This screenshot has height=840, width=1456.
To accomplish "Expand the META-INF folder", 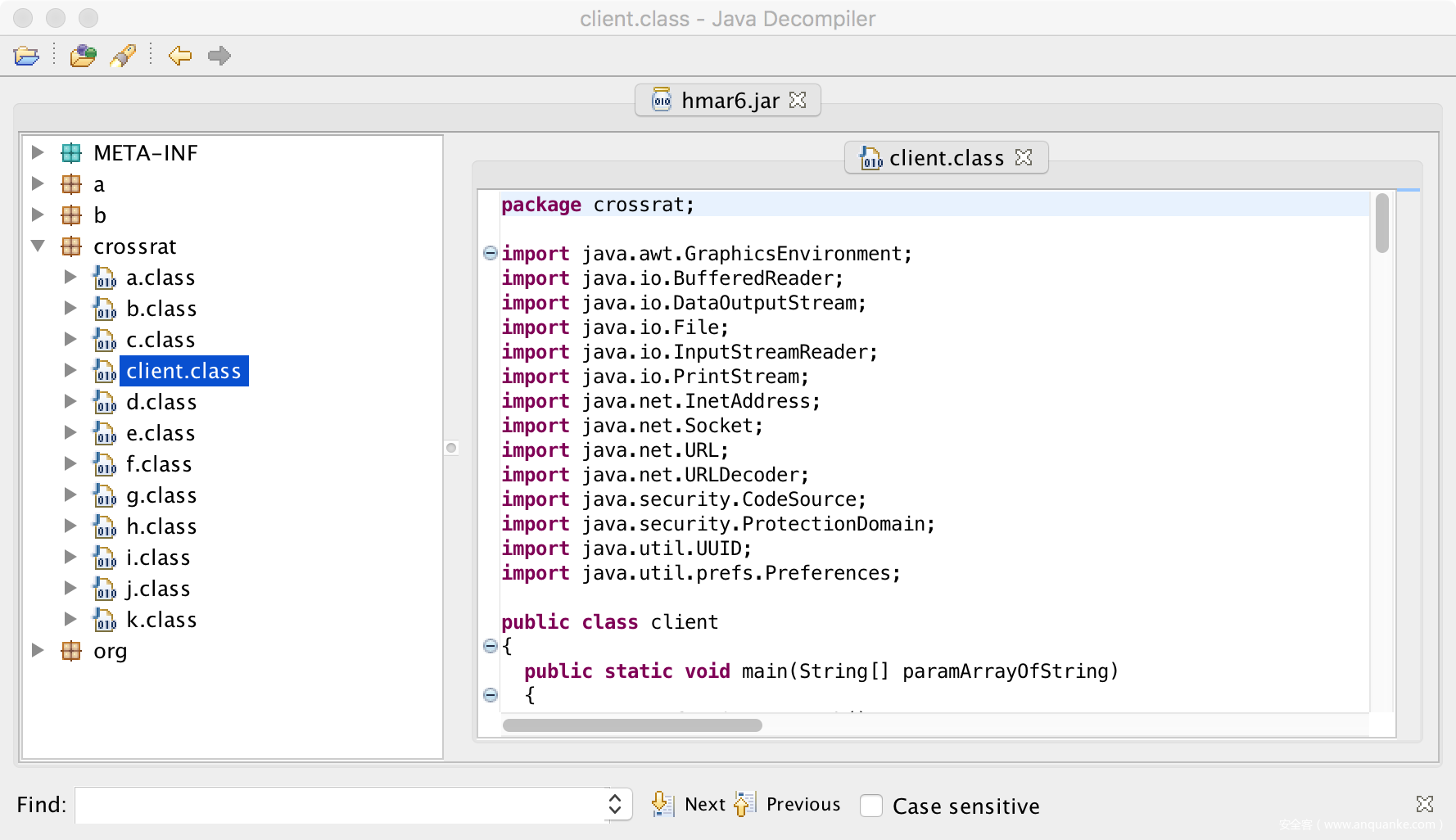I will 38,152.
